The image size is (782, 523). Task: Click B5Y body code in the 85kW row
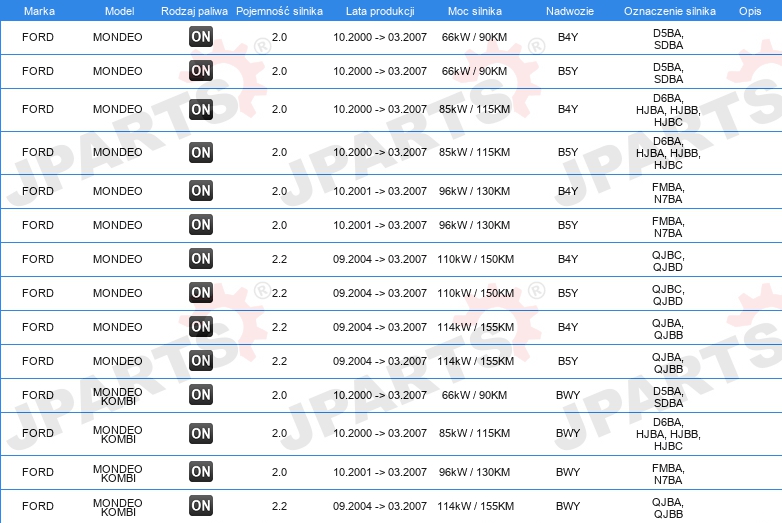pos(568,152)
